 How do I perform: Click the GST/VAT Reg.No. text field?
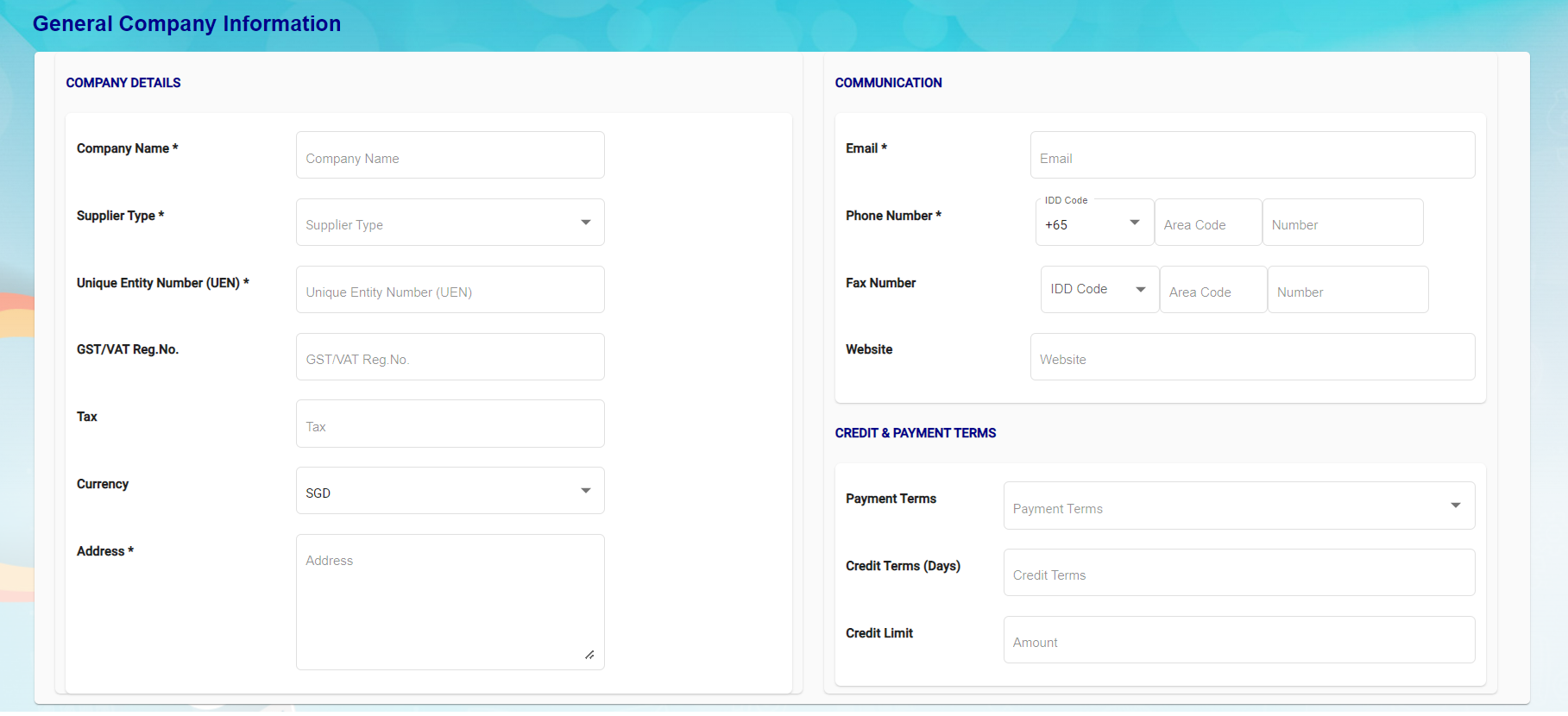point(450,357)
